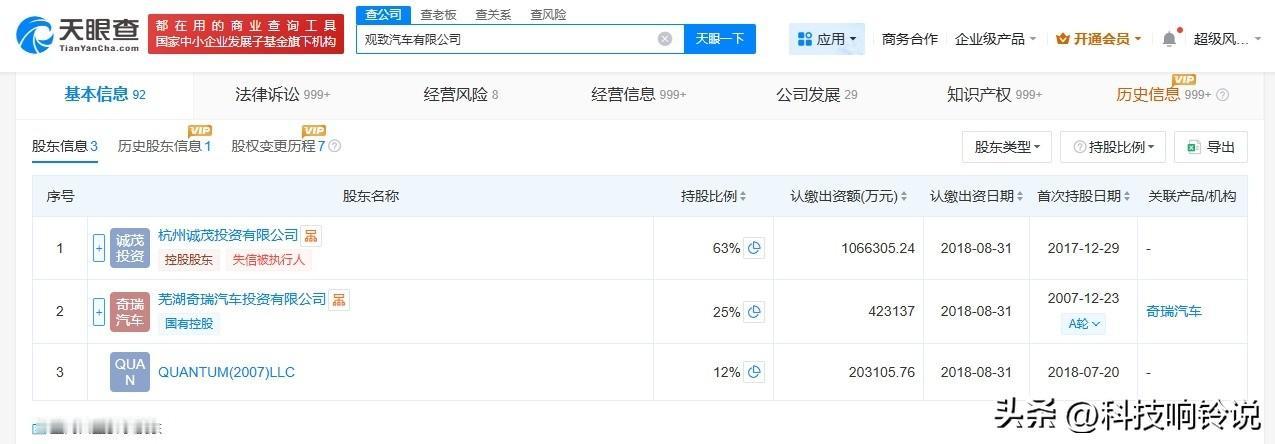Open the 持股比例 filter dropdown
This screenshot has width=1275, height=444.
[1113, 147]
